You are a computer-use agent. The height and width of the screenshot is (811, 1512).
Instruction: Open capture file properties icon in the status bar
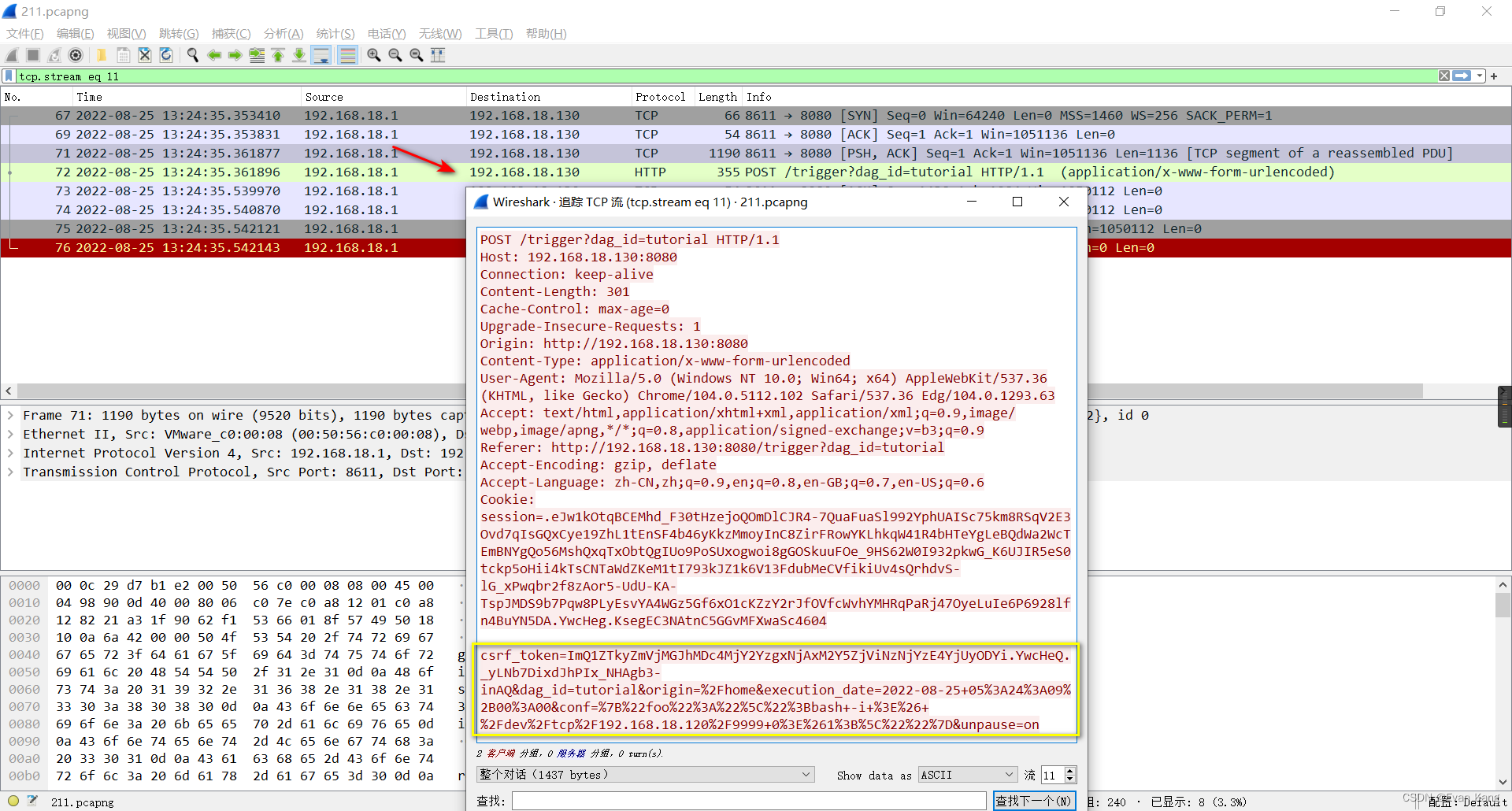pyautogui.click(x=32, y=802)
